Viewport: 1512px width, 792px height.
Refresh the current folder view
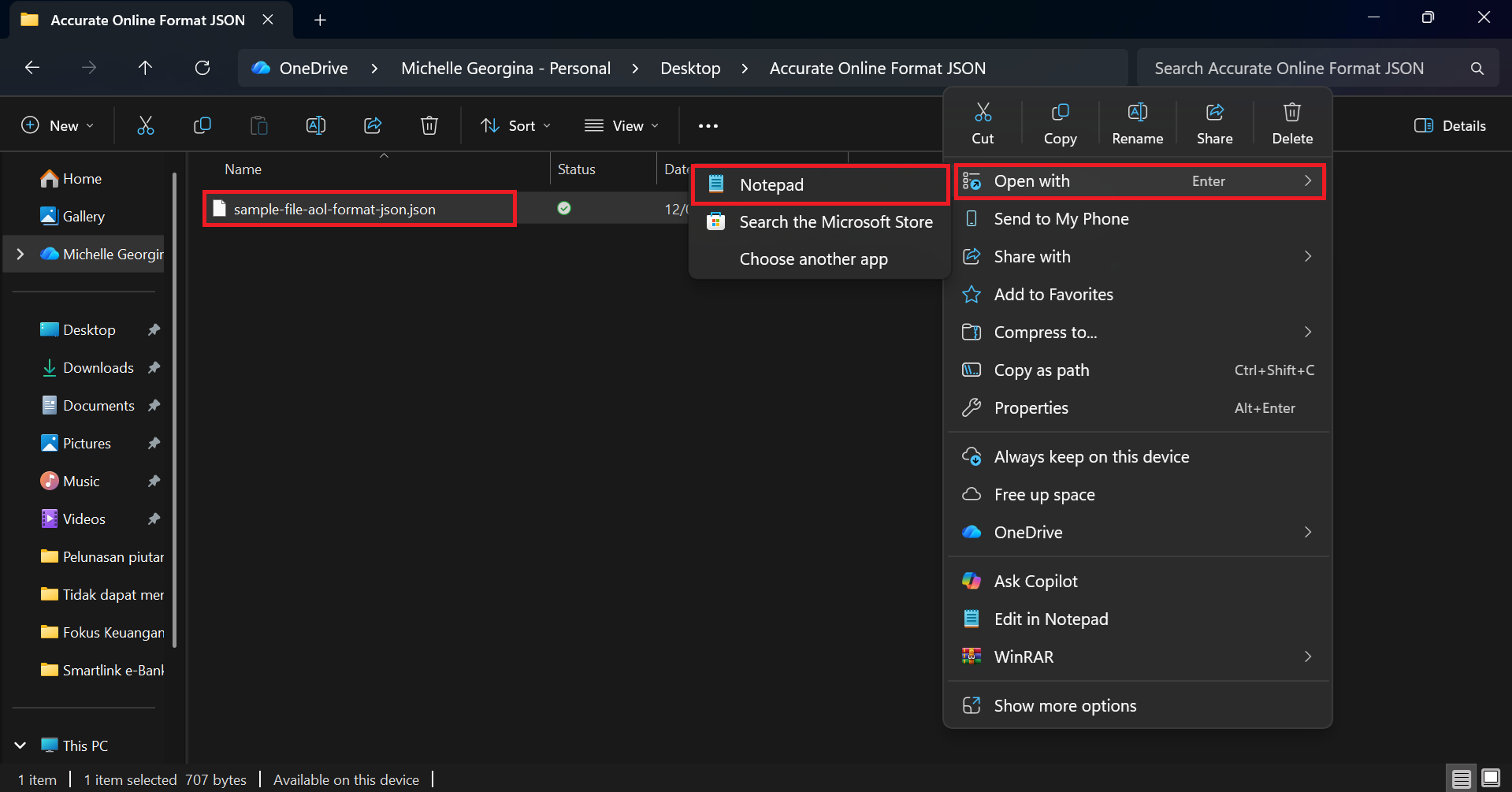click(202, 68)
